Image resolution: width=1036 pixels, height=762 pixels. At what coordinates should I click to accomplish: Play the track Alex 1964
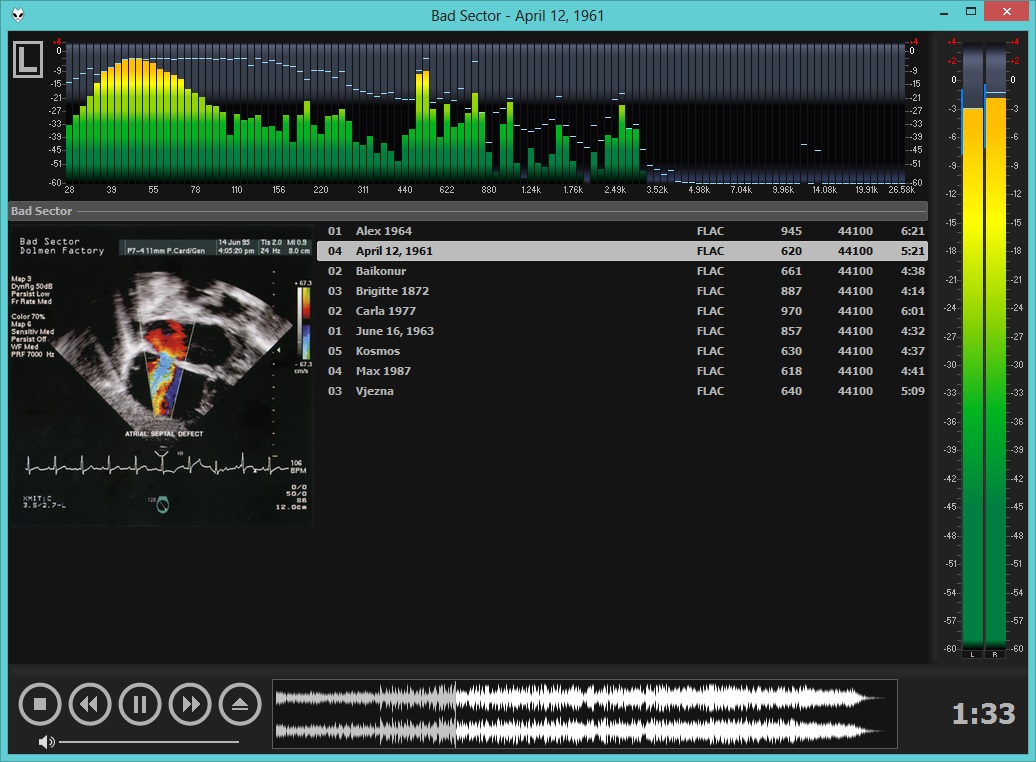[x=384, y=231]
